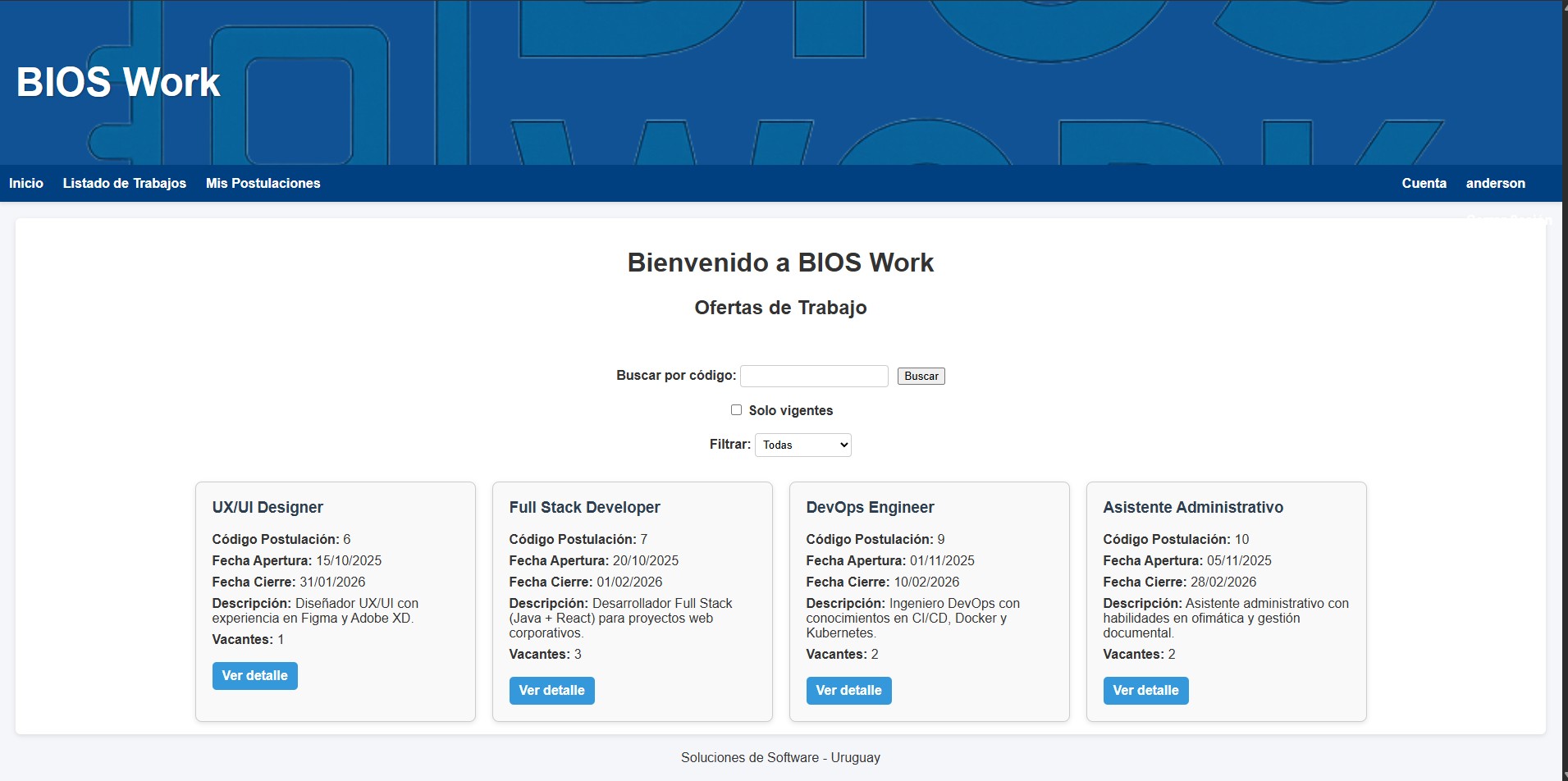The height and width of the screenshot is (781, 1568).
Task: Open the Filtrar dropdown showing Todas
Action: (x=802, y=445)
